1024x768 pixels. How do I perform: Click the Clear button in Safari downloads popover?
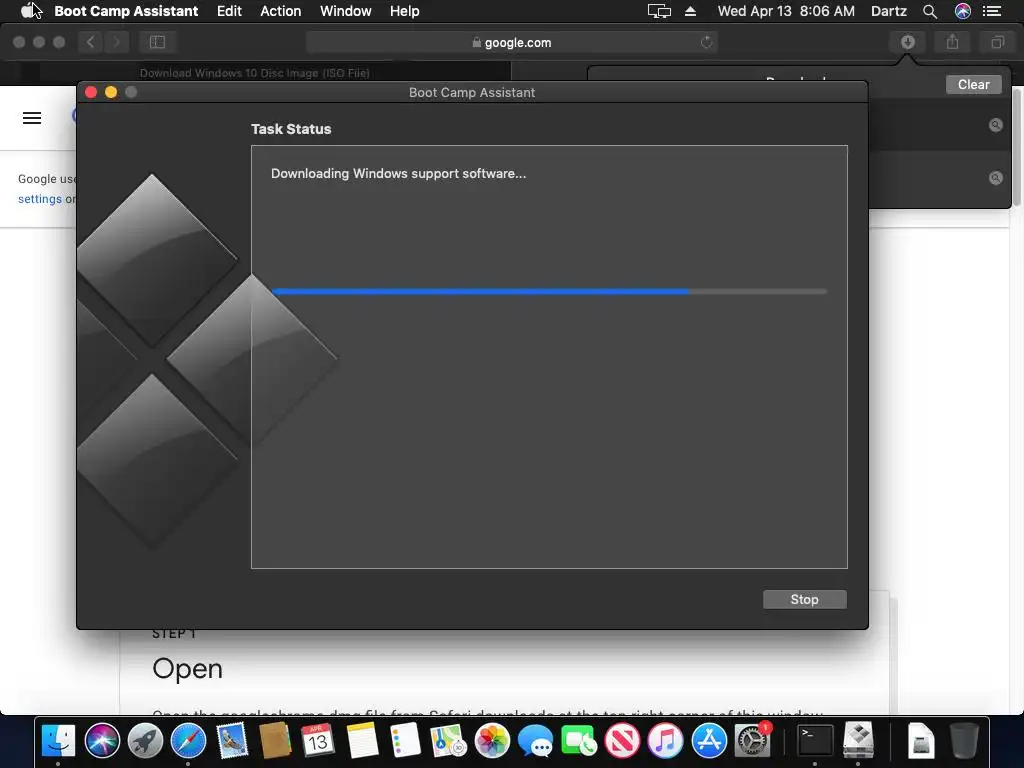coord(973,84)
